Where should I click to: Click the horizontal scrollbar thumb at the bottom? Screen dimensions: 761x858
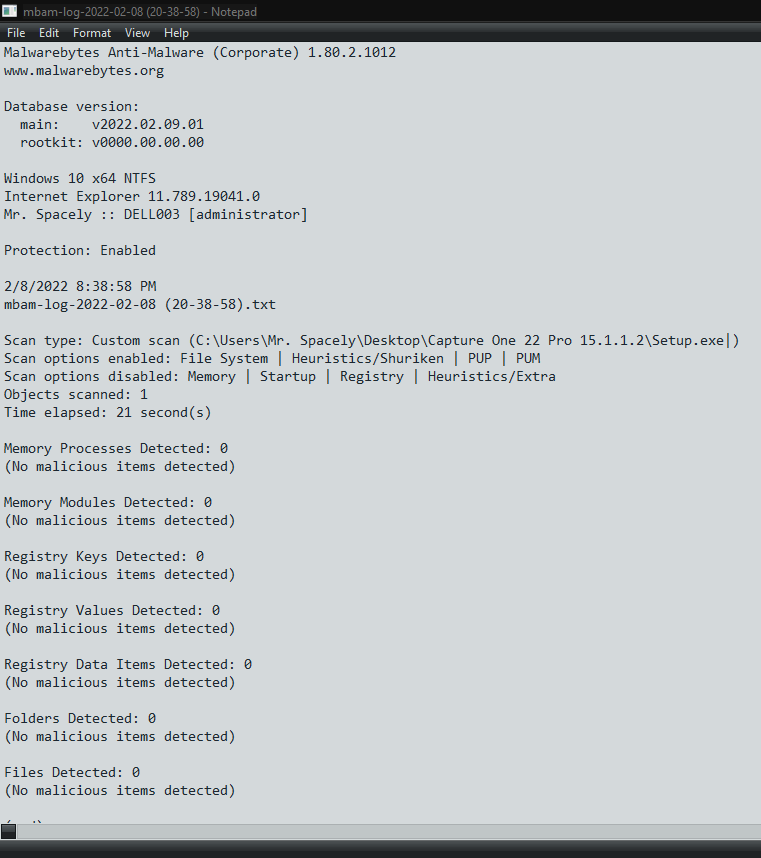(x=8, y=832)
